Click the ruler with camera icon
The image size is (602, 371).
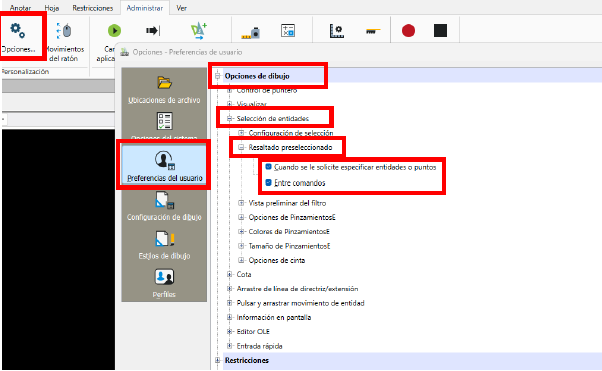point(251,33)
